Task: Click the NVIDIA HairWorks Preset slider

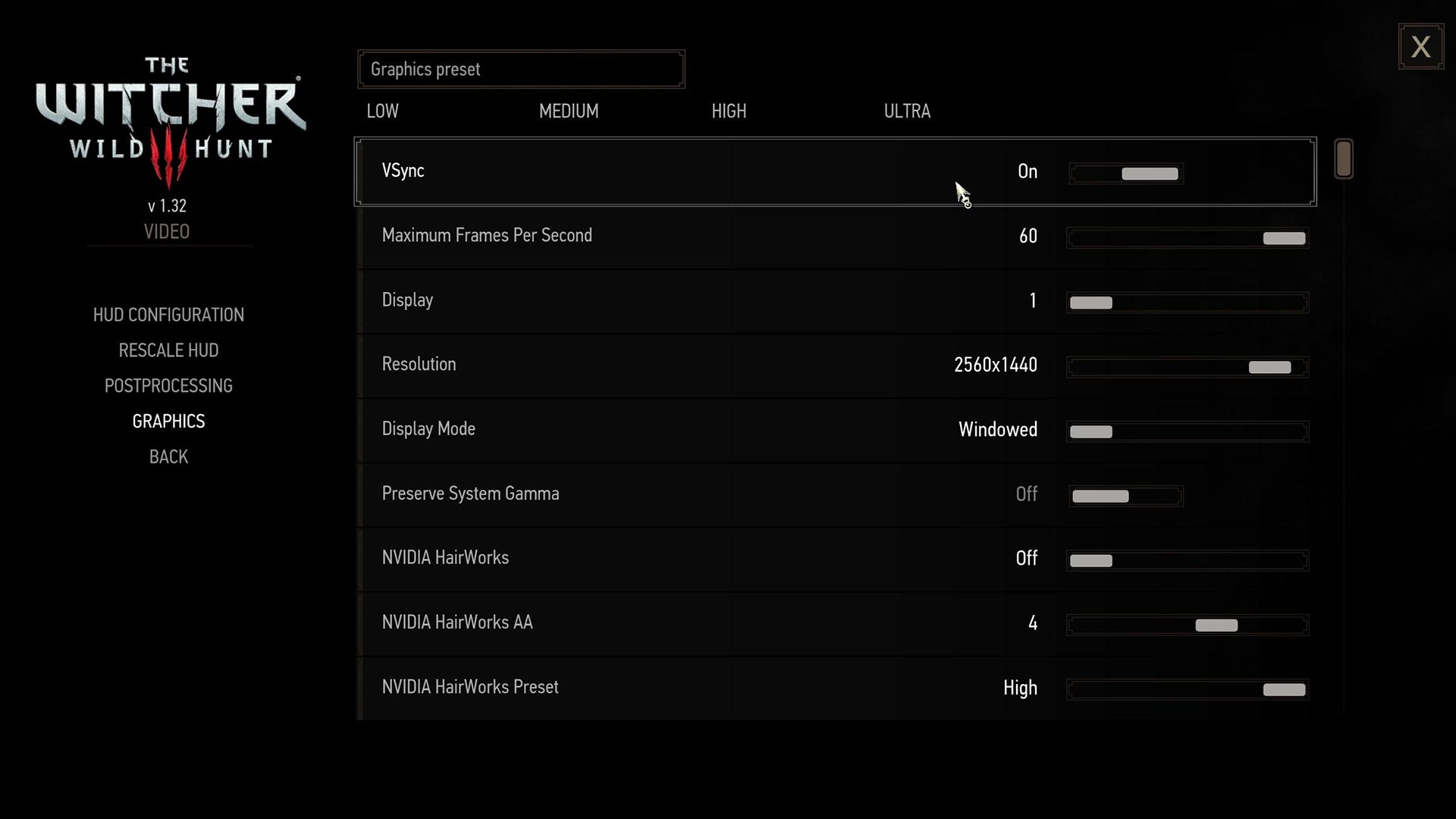Action: (x=1187, y=690)
